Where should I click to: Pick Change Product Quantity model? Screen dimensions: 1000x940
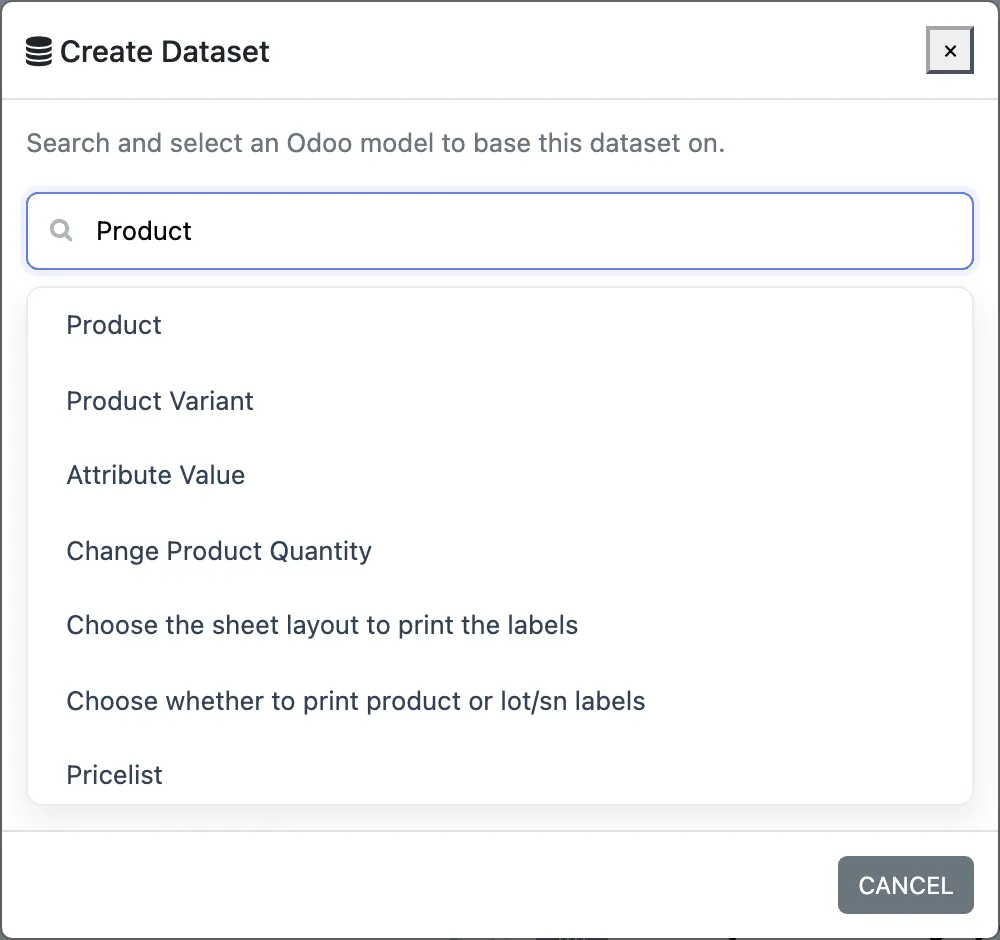499,551
